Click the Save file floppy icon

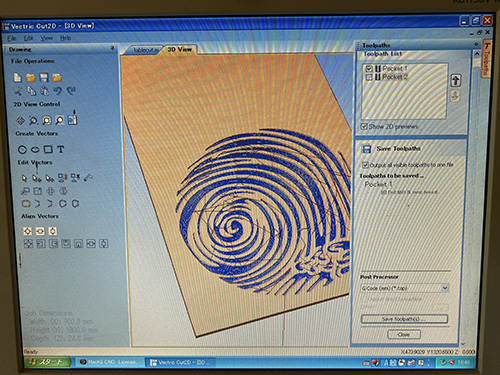tap(44, 78)
